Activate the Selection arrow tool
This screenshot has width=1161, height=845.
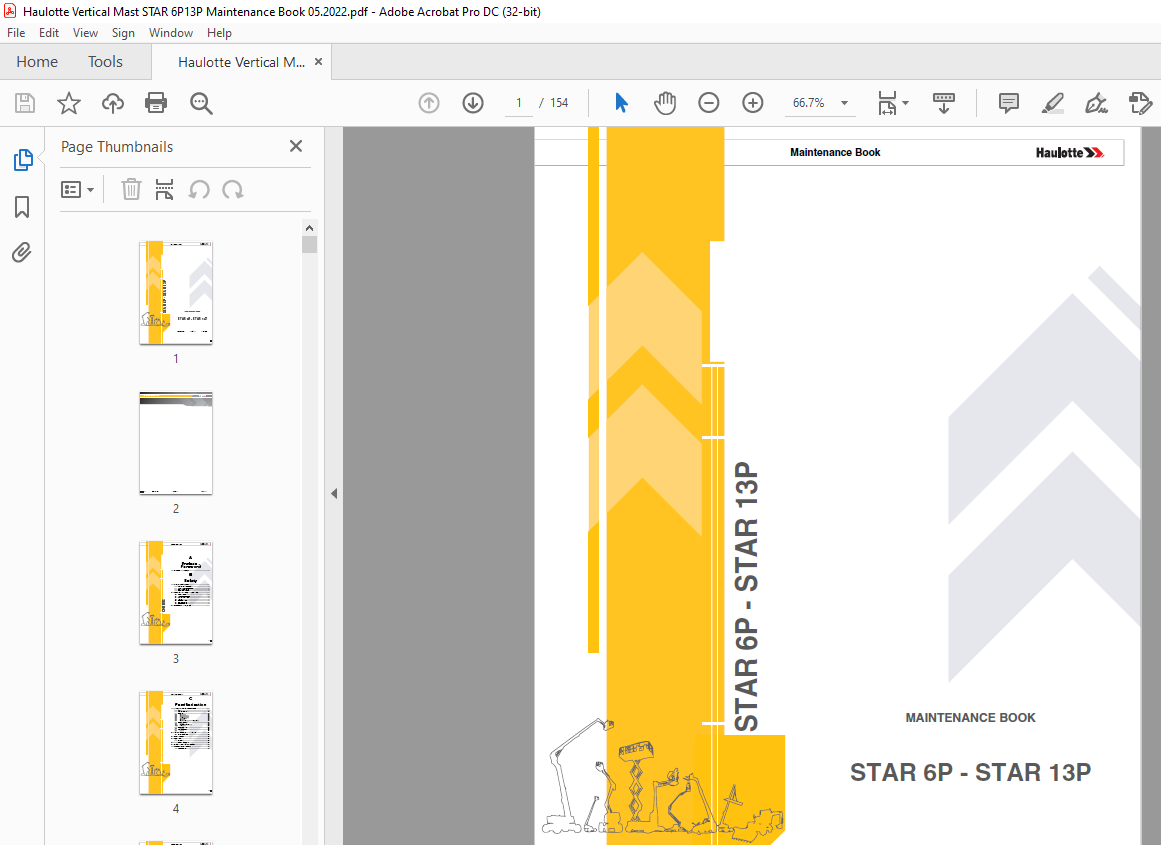coord(621,103)
